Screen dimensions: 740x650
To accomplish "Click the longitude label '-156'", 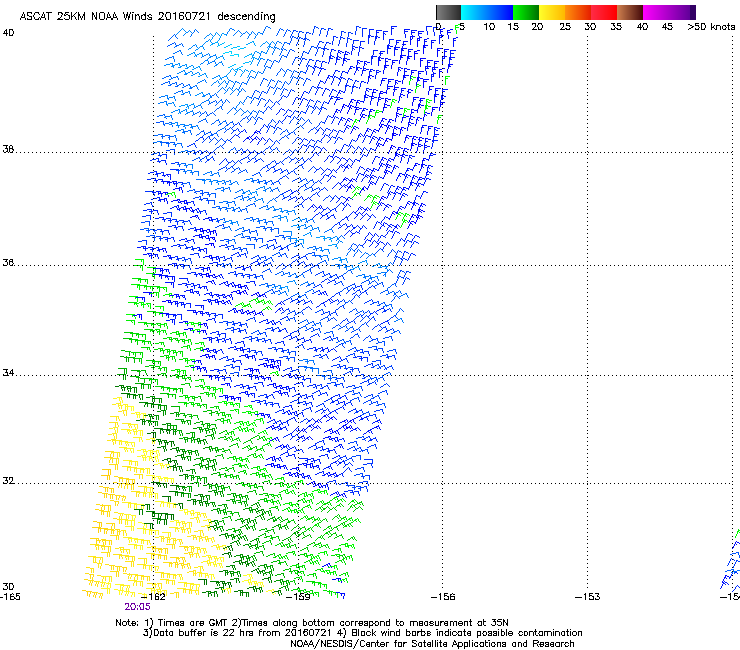I will click(443, 597).
